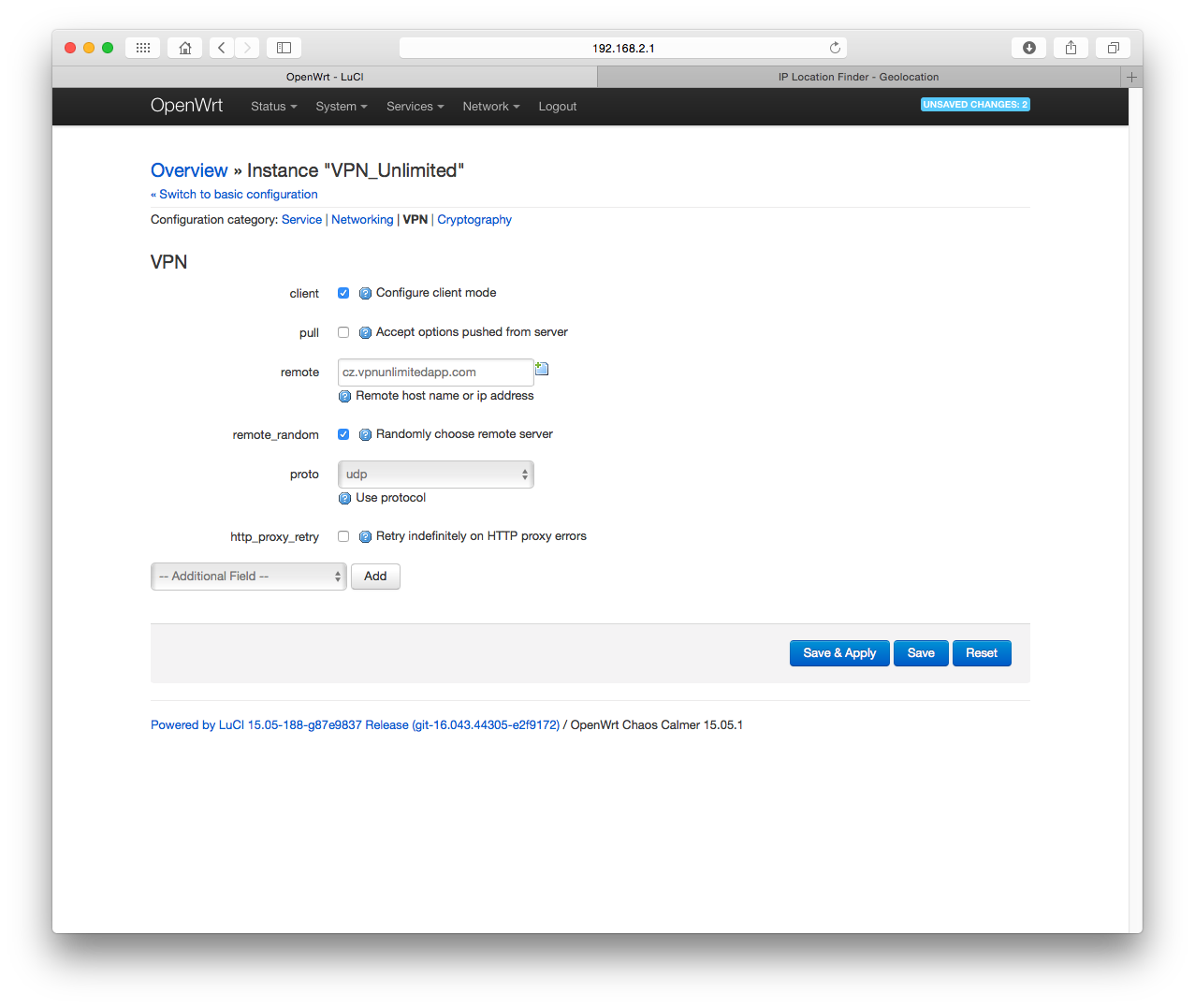Uncheck the remote_random checkbox
1195x1008 pixels.
343,434
